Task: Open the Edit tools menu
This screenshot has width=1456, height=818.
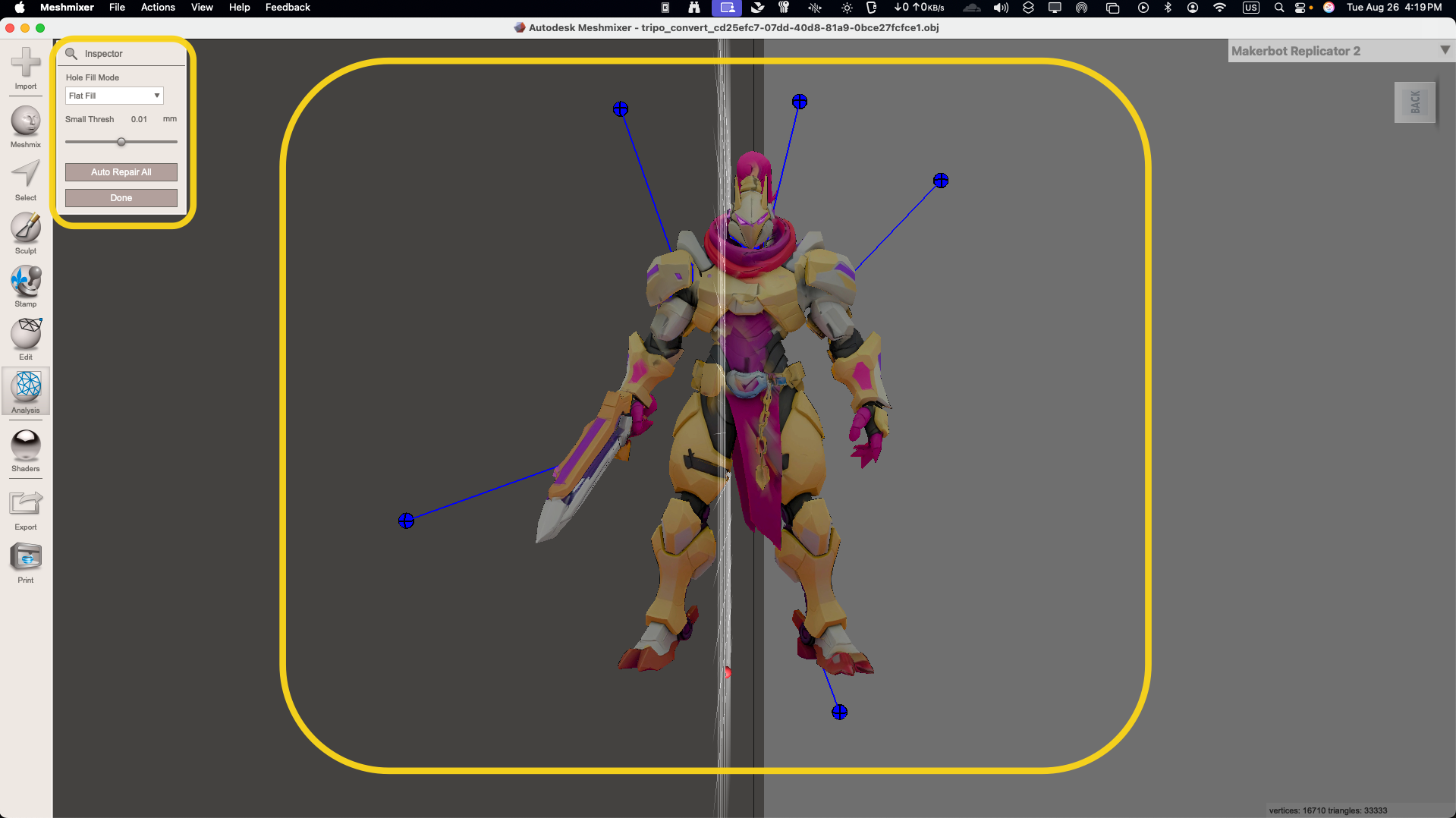Action: tap(26, 340)
